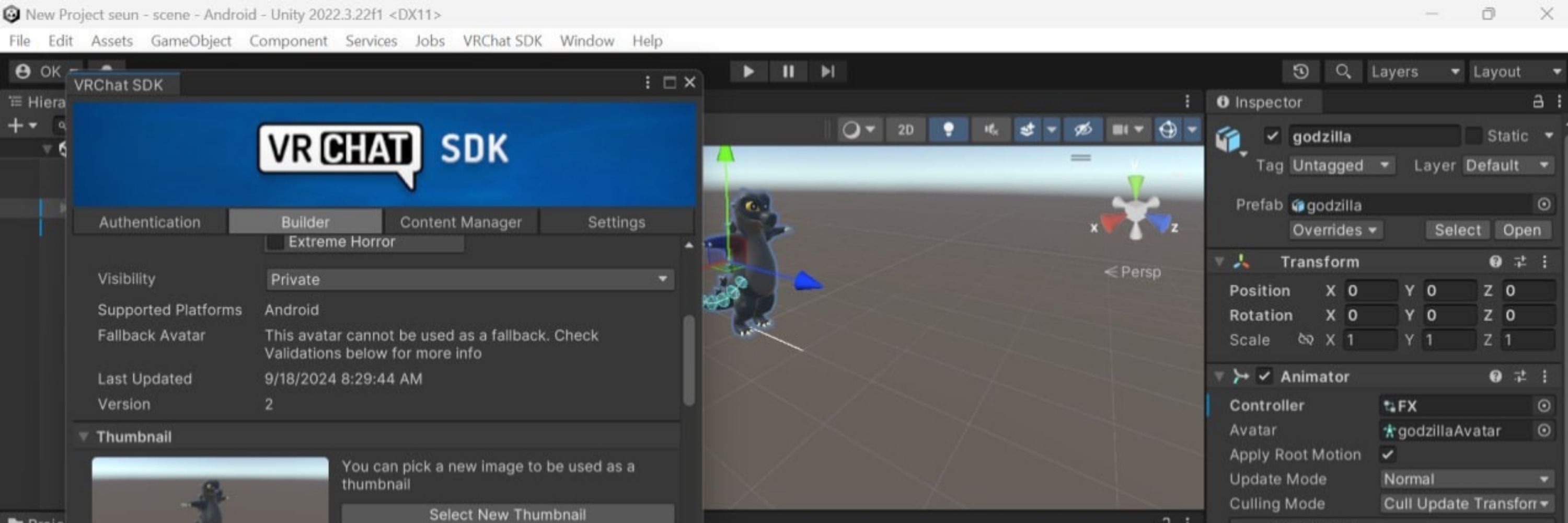Toggle the Animator enabled checkbox
Screen dimensions: 1568x523
click(x=1264, y=376)
